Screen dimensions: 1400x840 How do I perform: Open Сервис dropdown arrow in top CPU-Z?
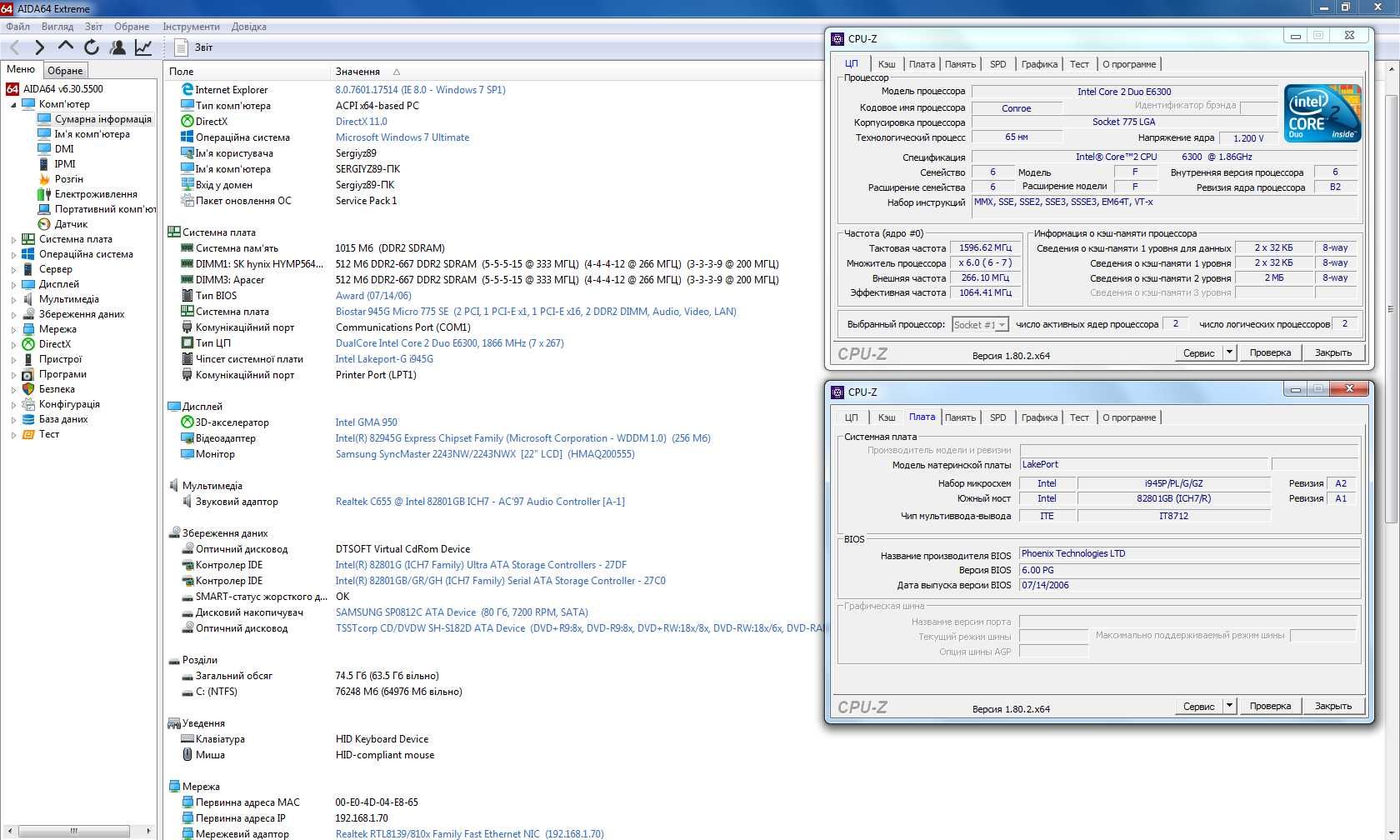(1228, 352)
